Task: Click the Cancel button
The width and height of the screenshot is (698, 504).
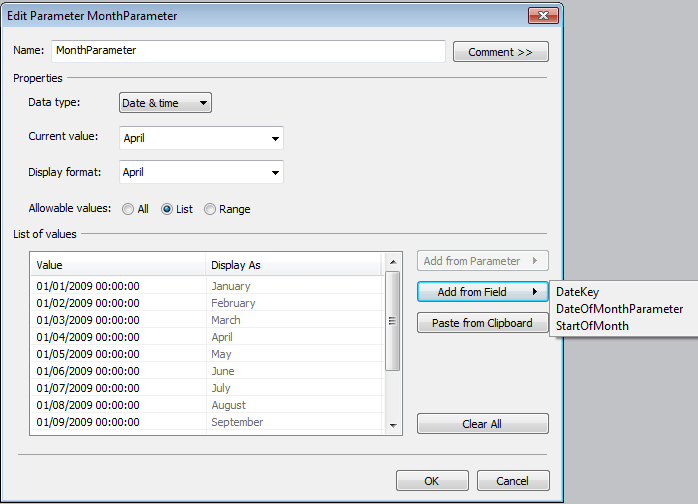Action: tap(513, 481)
